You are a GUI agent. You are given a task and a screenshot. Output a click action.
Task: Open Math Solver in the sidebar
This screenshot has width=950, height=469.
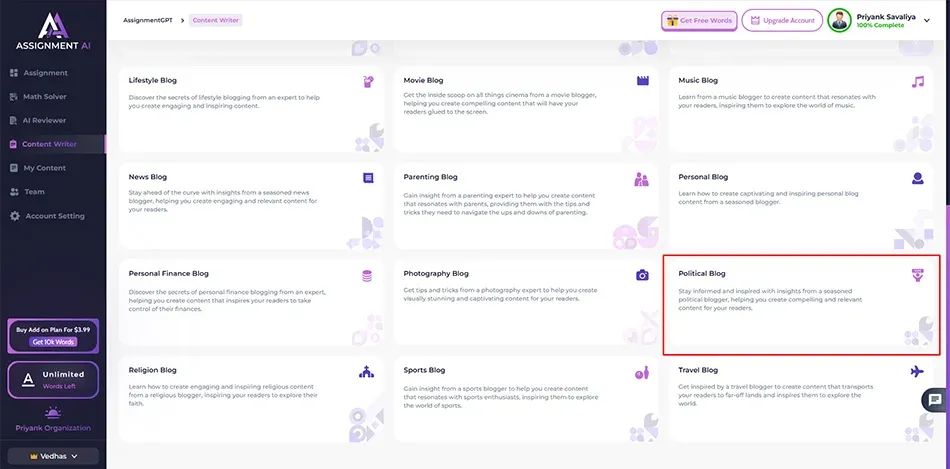(44, 96)
